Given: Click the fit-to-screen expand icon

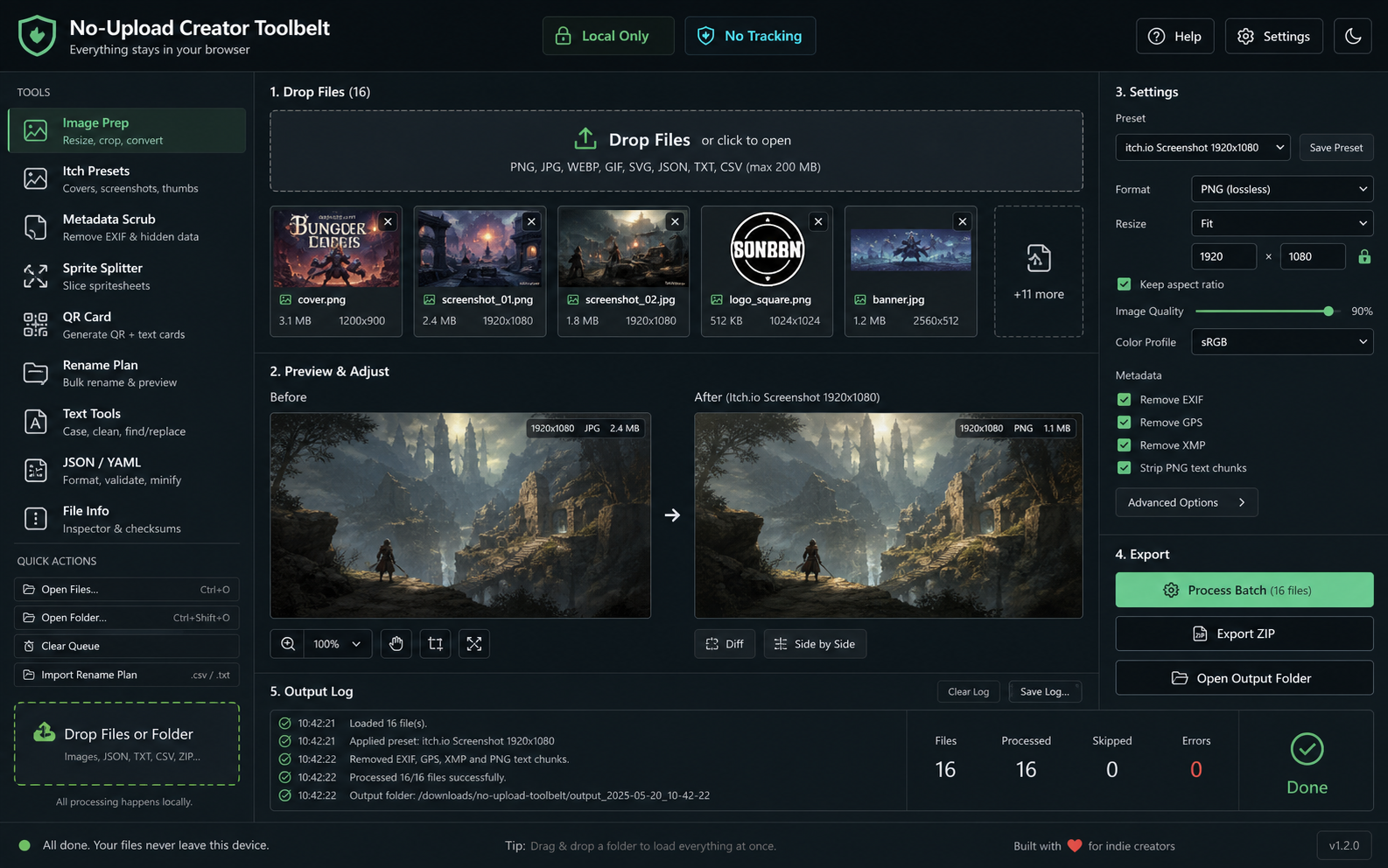Looking at the screenshot, I should click(x=474, y=644).
